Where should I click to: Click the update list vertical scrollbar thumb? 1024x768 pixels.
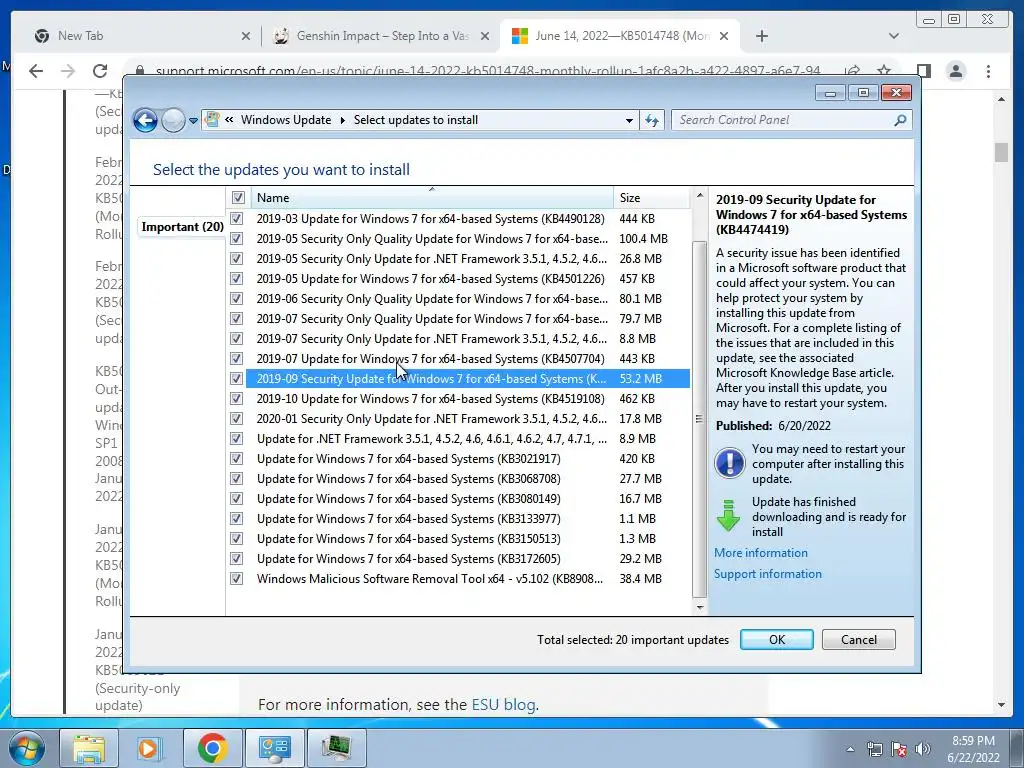point(699,419)
